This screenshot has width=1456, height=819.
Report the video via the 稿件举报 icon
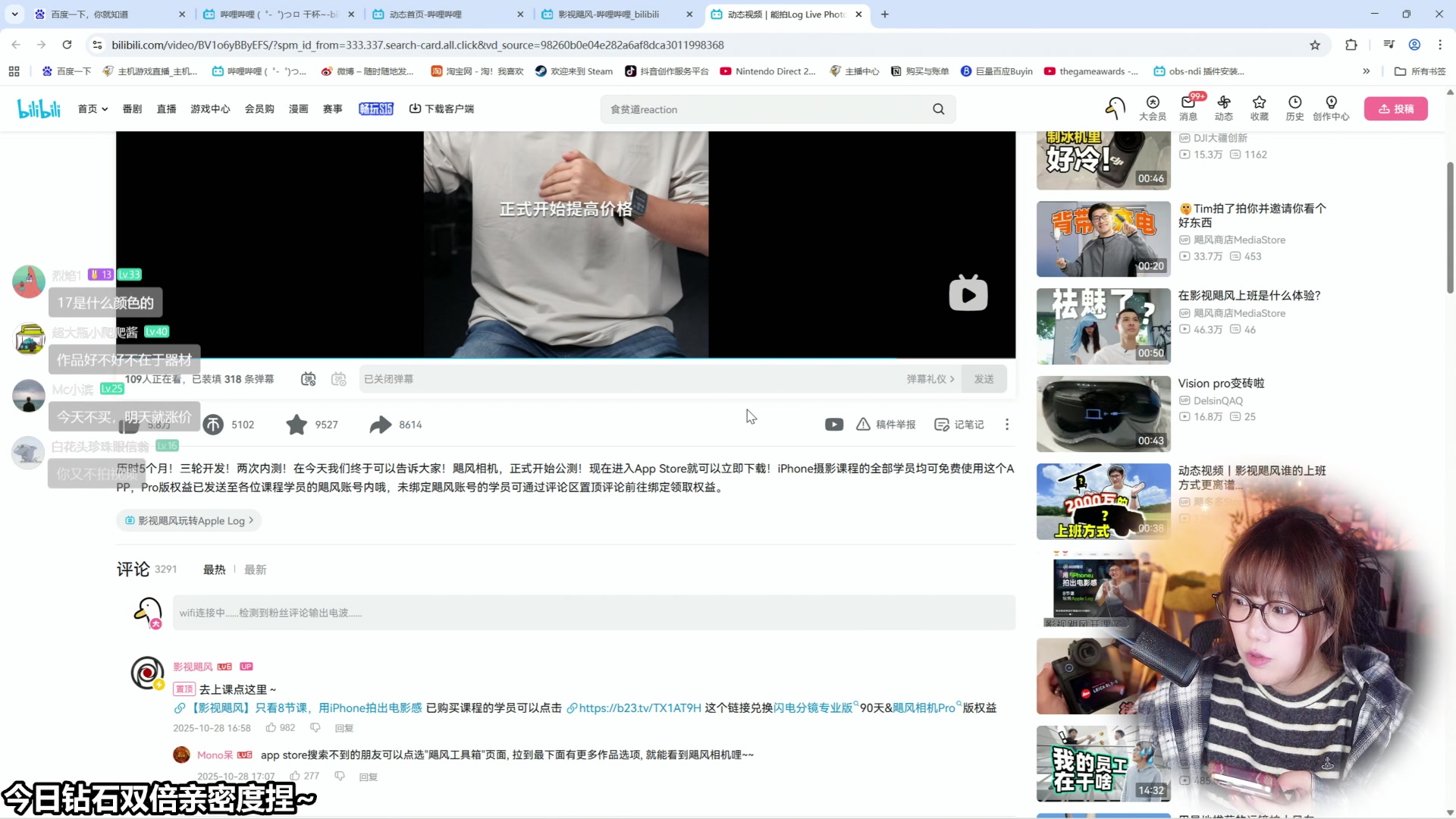pyautogui.click(x=885, y=425)
